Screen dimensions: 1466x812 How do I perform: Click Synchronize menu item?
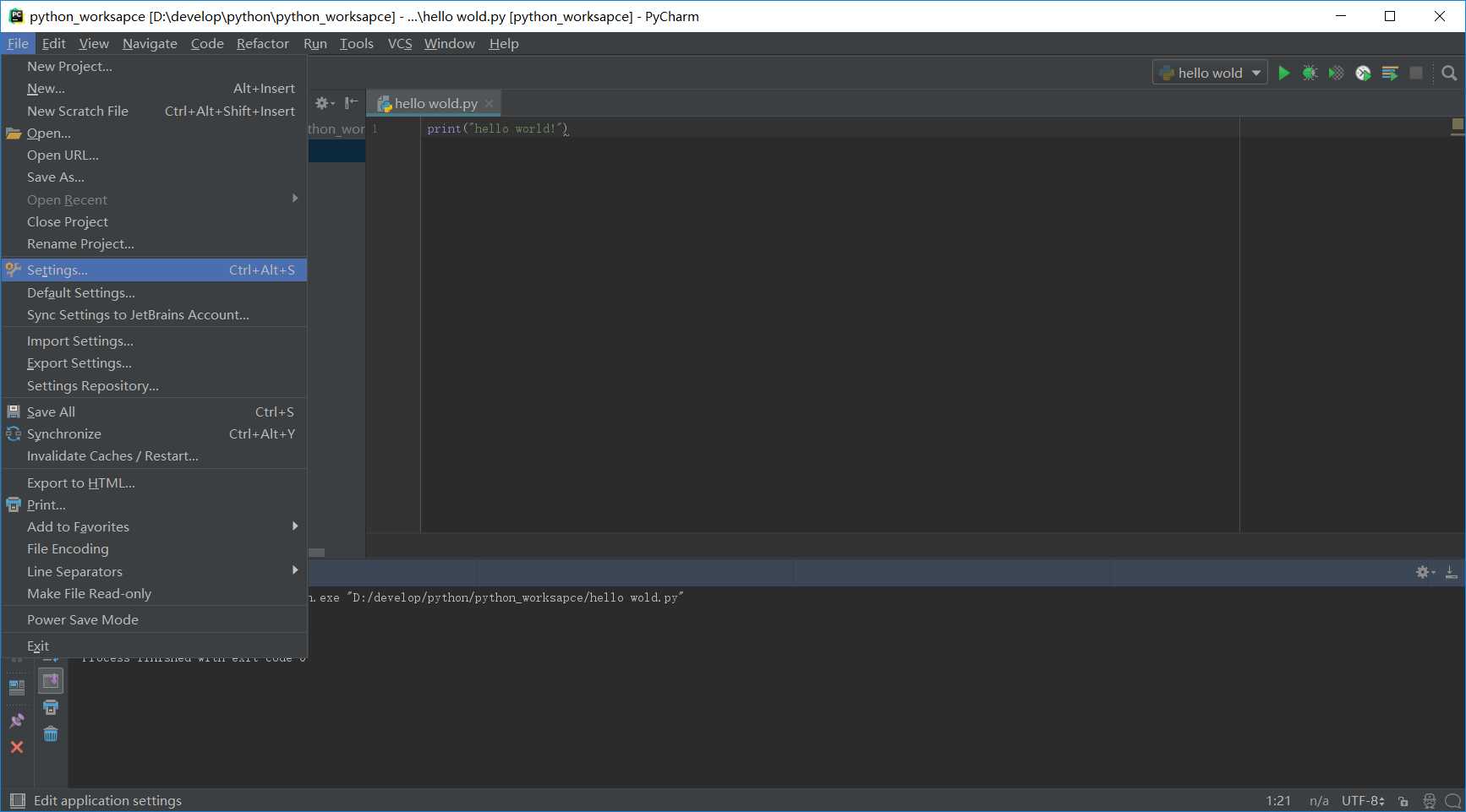pos(154,433)
